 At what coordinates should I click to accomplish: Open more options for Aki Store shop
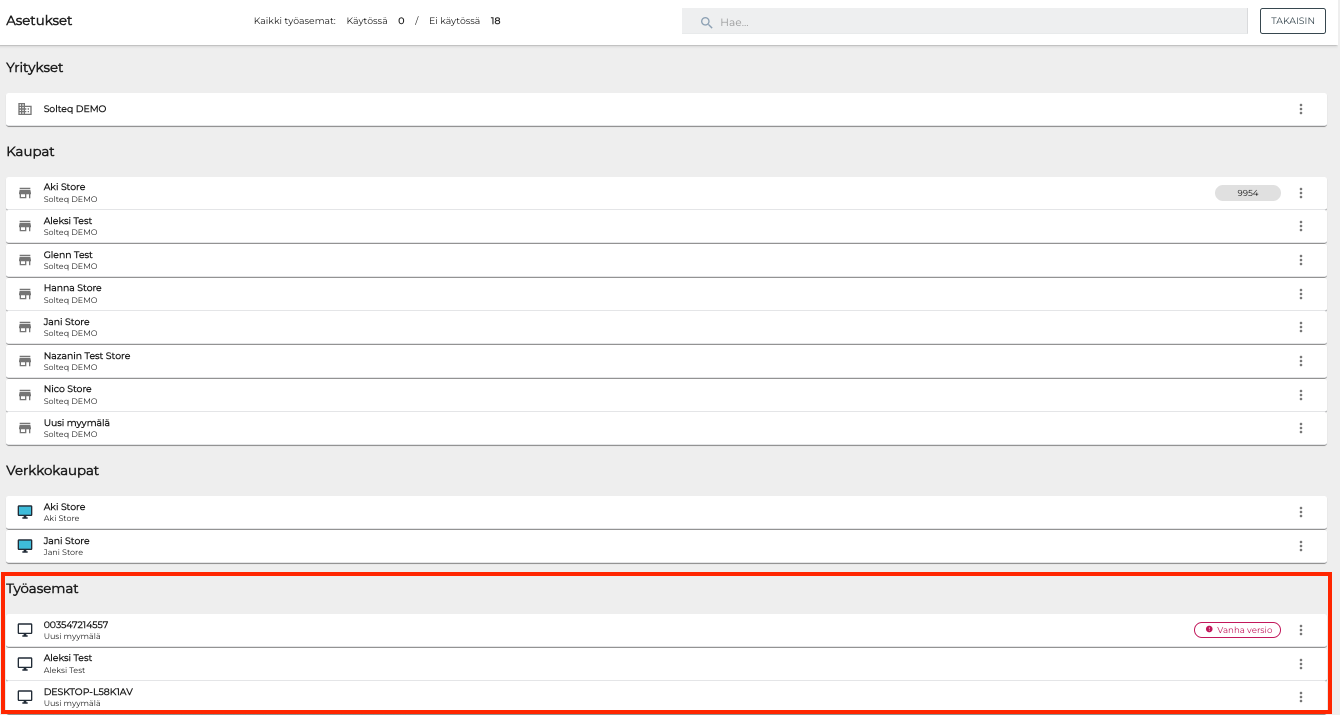coord(1300,193)
